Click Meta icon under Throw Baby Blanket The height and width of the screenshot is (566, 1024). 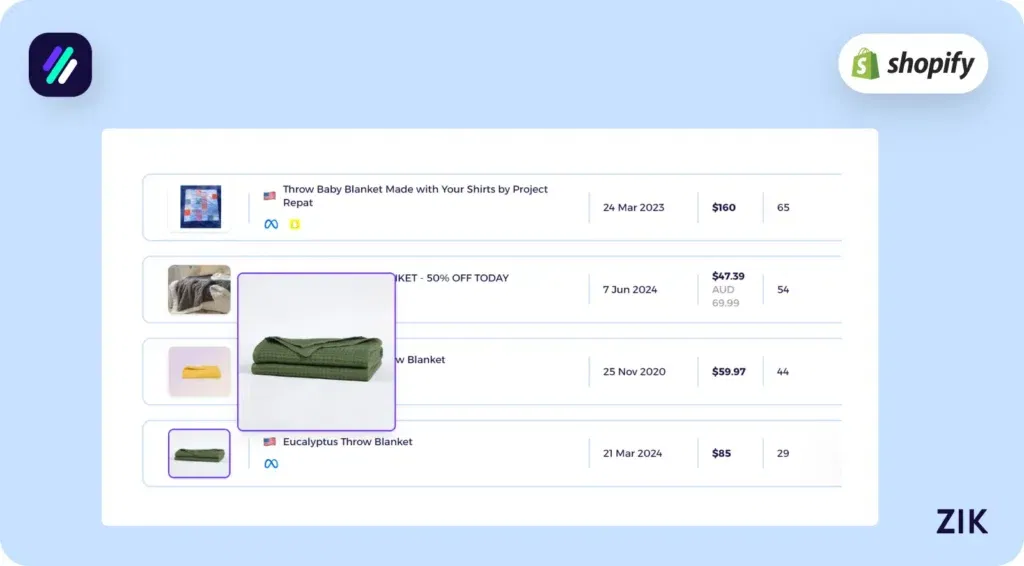(x=271, y=224)
